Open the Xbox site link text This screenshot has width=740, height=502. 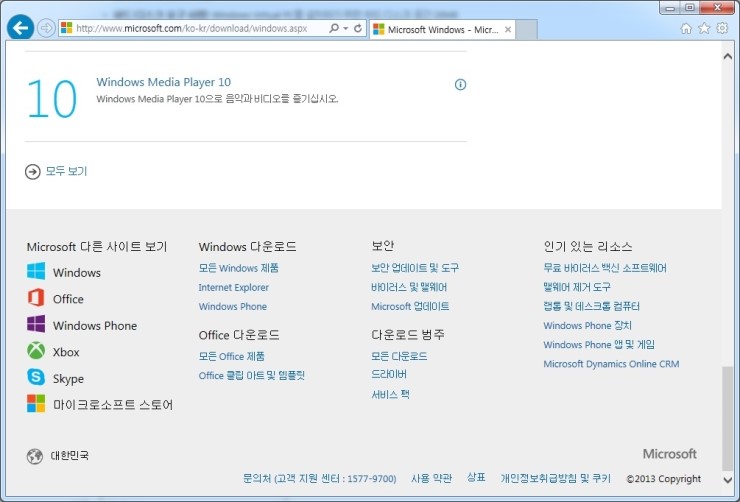[x=66, y=352]
